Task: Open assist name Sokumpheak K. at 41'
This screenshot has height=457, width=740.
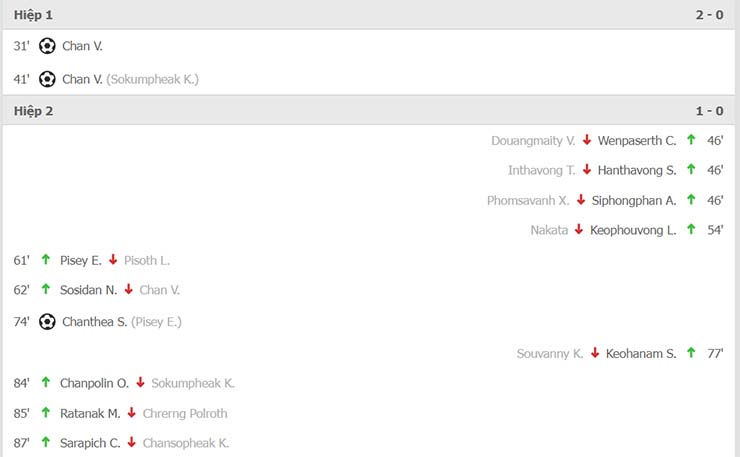Action: point(152,79)
